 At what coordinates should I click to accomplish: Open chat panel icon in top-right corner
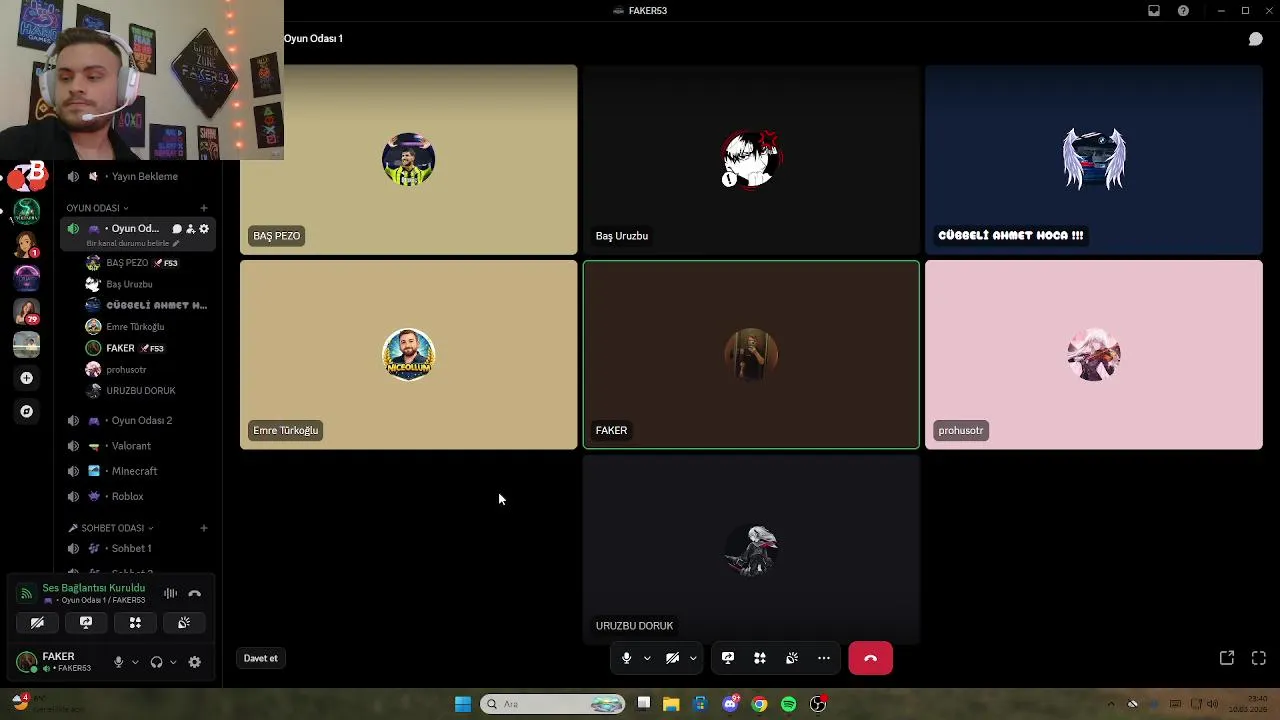[x=1256, y=39]
